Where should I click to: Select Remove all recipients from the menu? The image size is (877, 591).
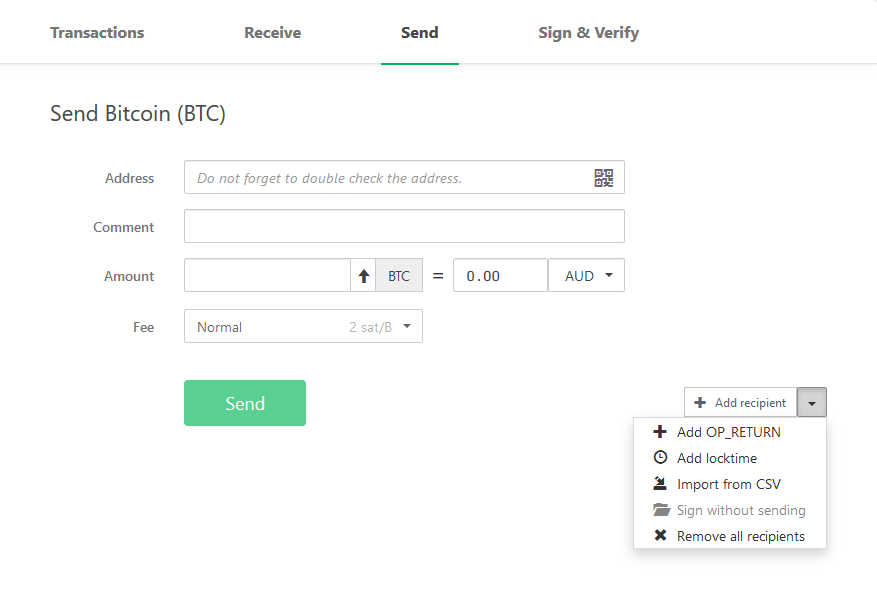point(740,535)
